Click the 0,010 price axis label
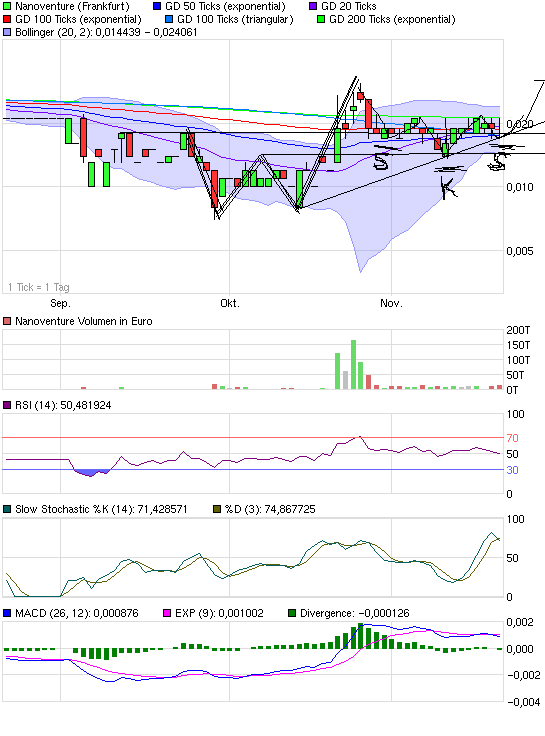 coord(520,187)
